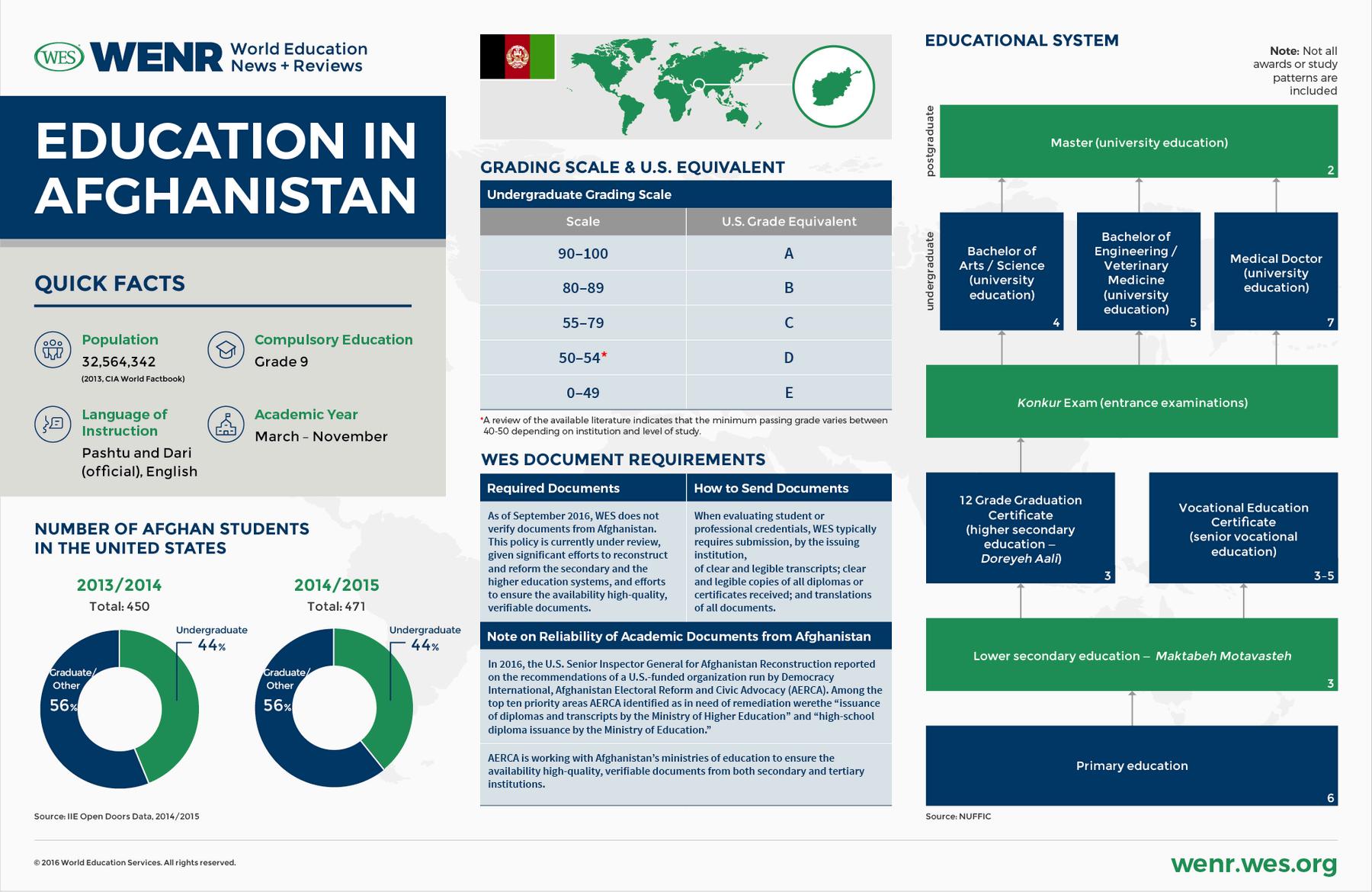Select the Primary education box
1372x892 pixels.
click(1132, 765)
